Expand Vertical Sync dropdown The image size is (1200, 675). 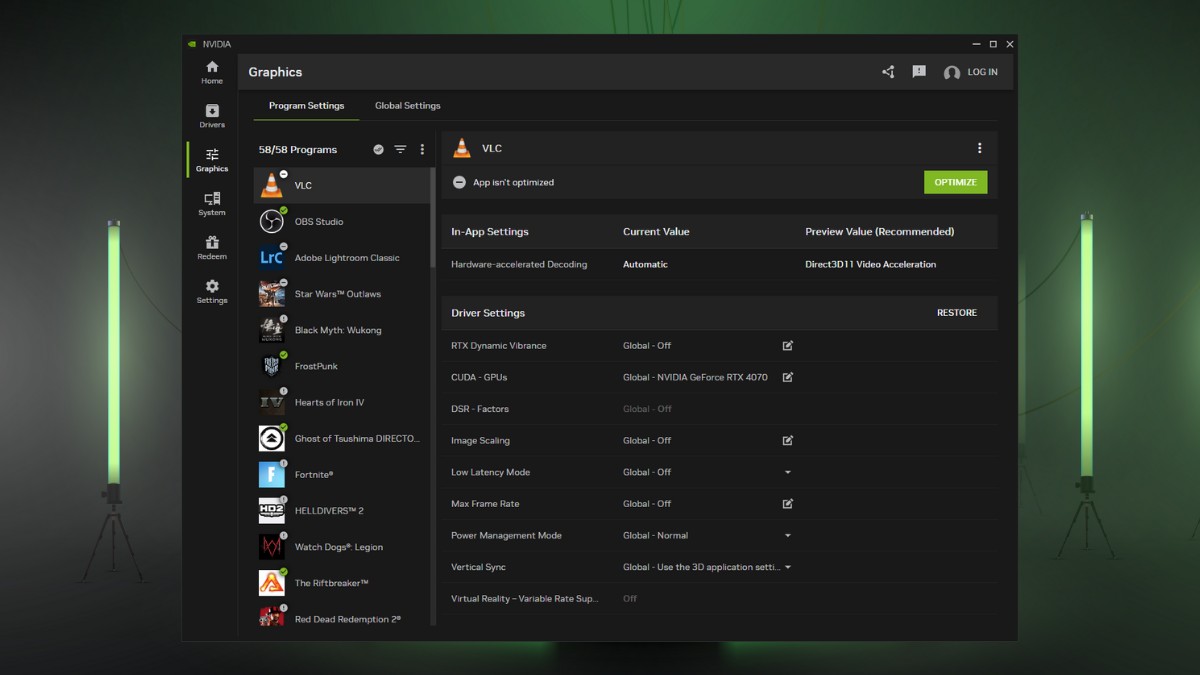tap(788, 567)
